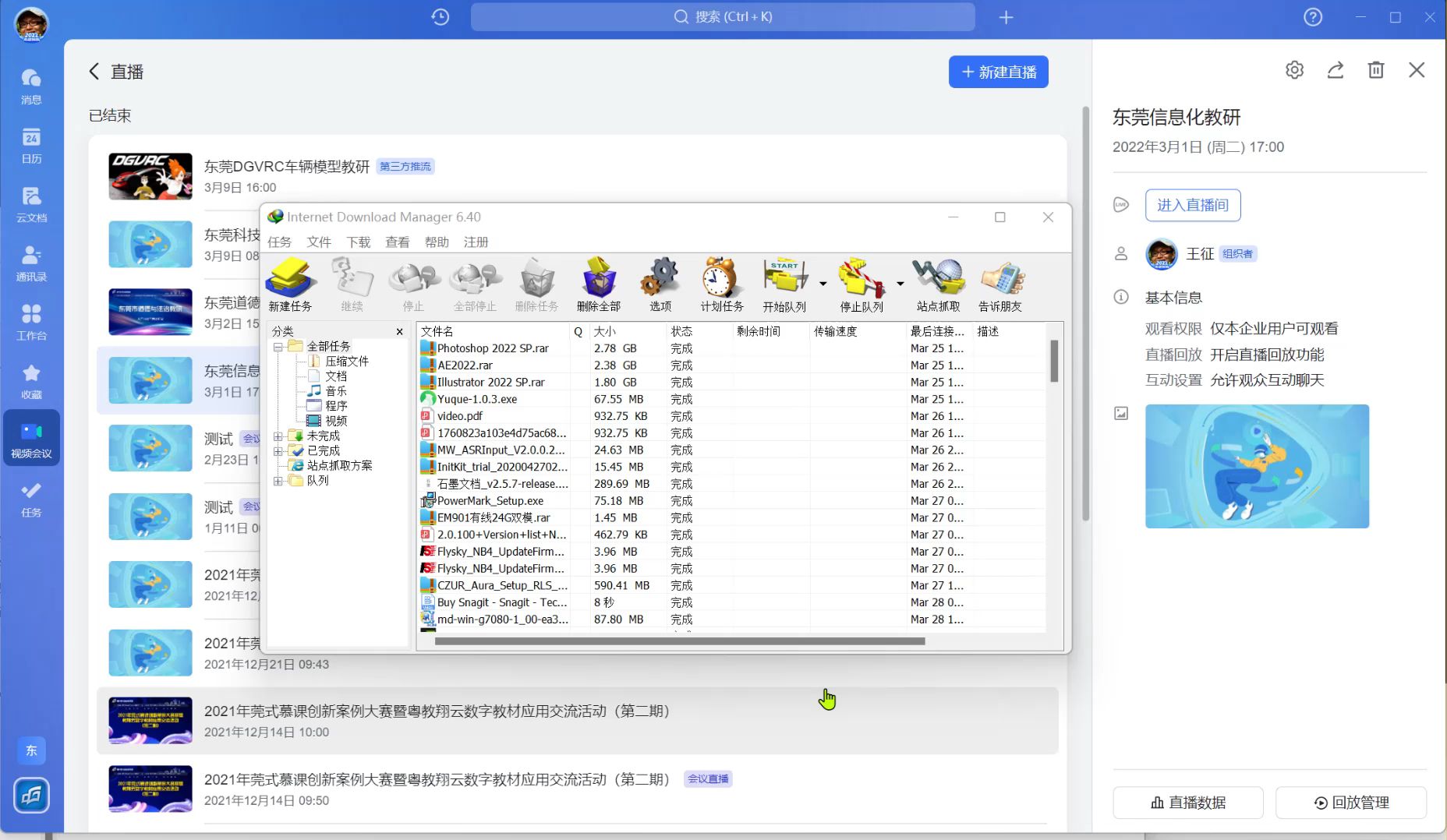Open Contacts in the sidebar

click(x=31, y=264)
